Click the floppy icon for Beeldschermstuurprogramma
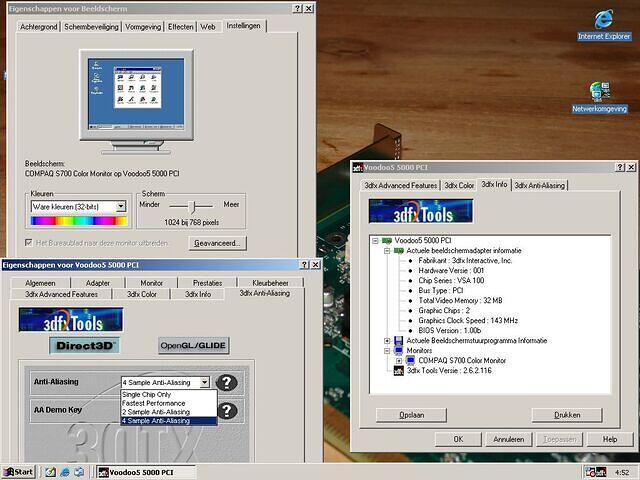Screen dimensions: 640x480 coord(399,340)
